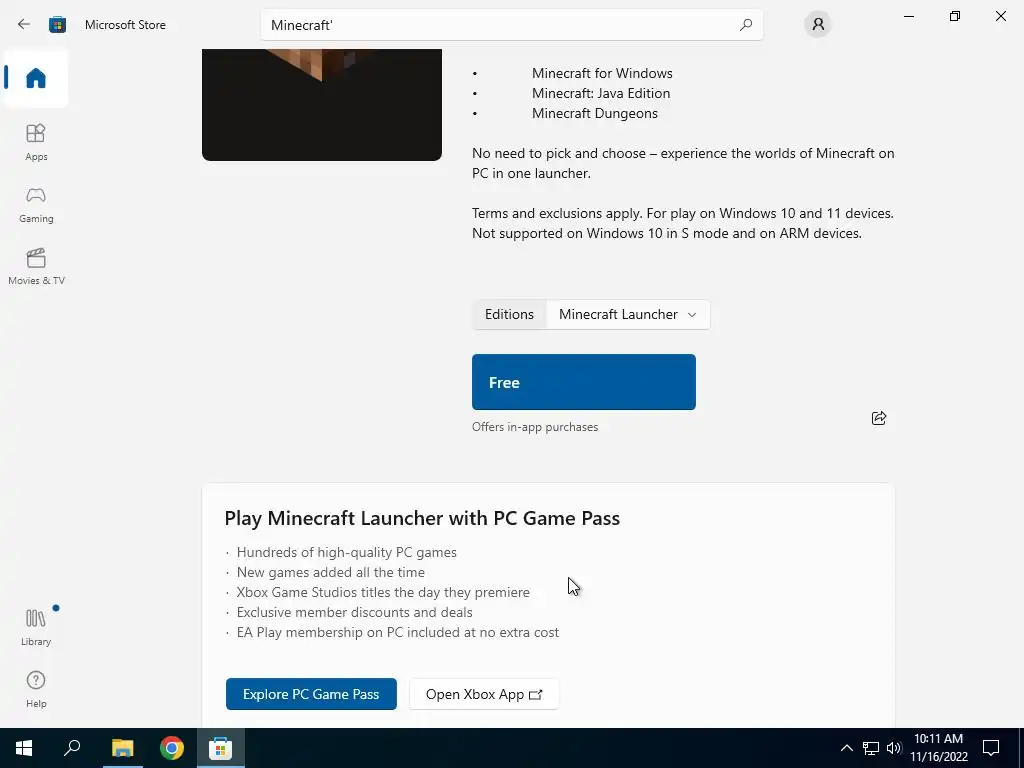Click the blue Free button
Screen dimensions: 1024x768
click(x=584, y=382)
